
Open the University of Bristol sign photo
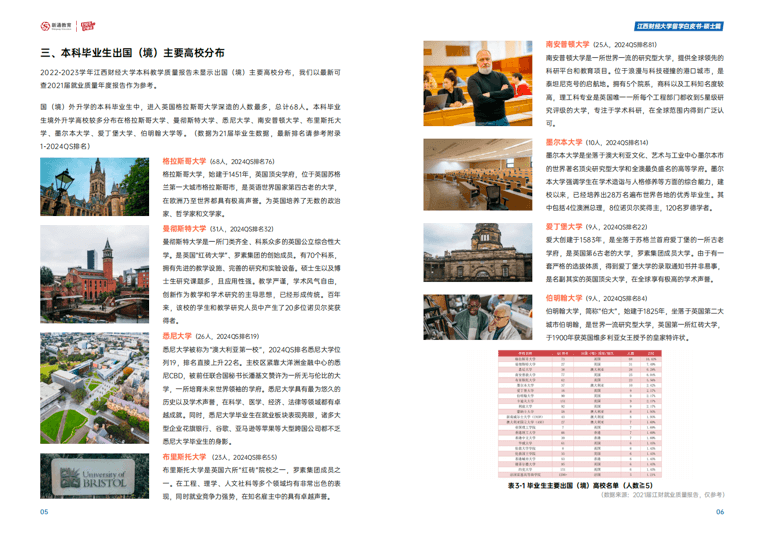tap(94, 476)
